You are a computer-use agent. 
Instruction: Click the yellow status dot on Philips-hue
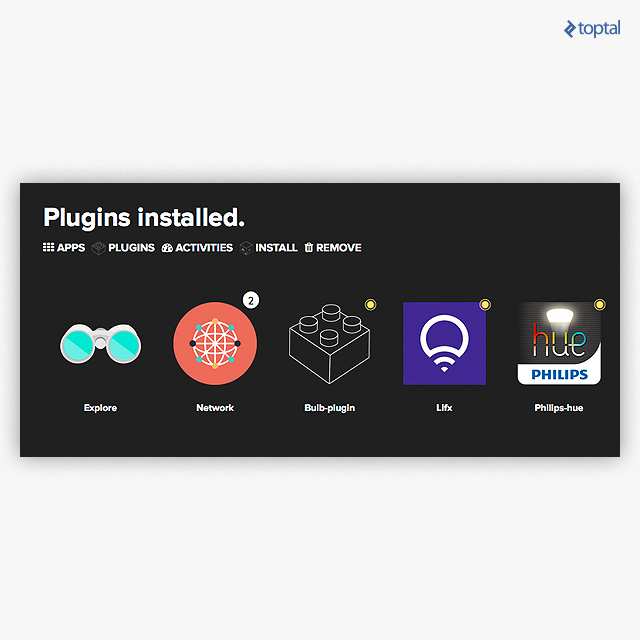tap(599, 304)
